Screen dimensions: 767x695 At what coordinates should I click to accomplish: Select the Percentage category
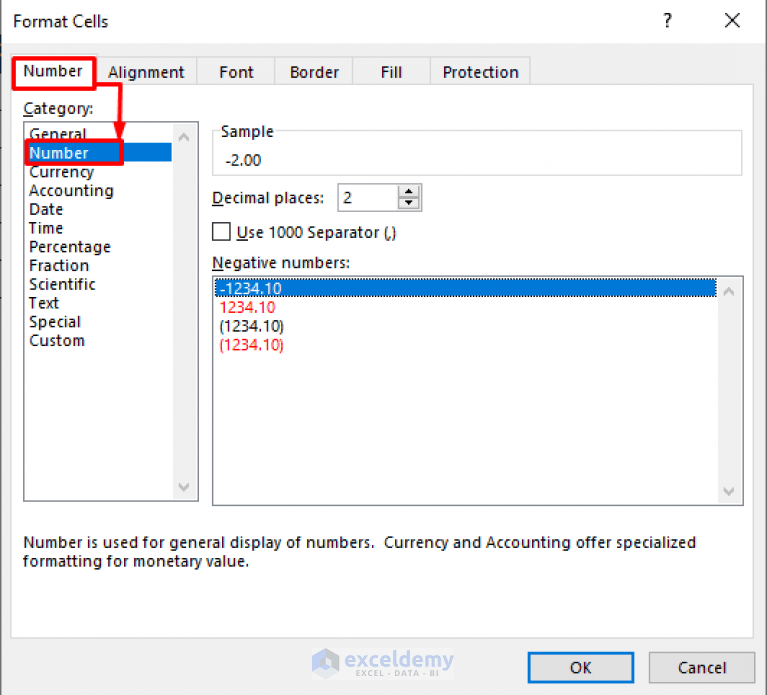(x=98, y=247)
